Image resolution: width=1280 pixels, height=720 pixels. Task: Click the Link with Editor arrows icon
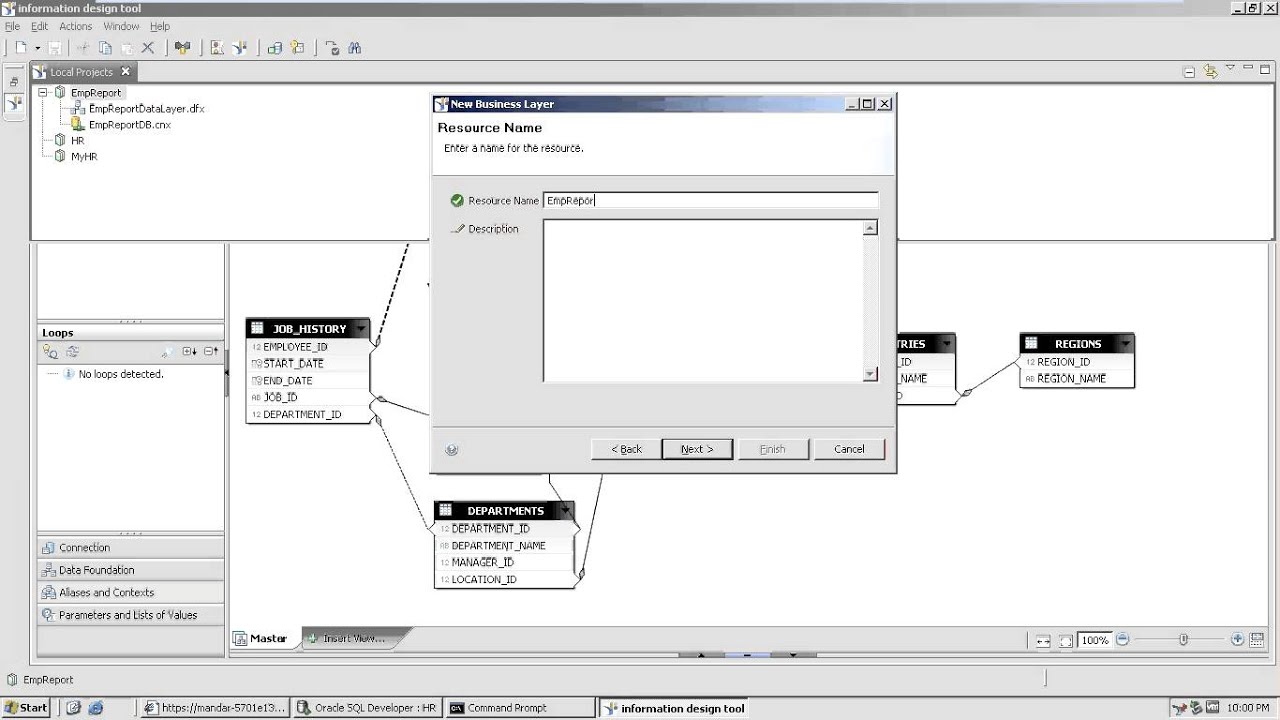point(1210,71)
